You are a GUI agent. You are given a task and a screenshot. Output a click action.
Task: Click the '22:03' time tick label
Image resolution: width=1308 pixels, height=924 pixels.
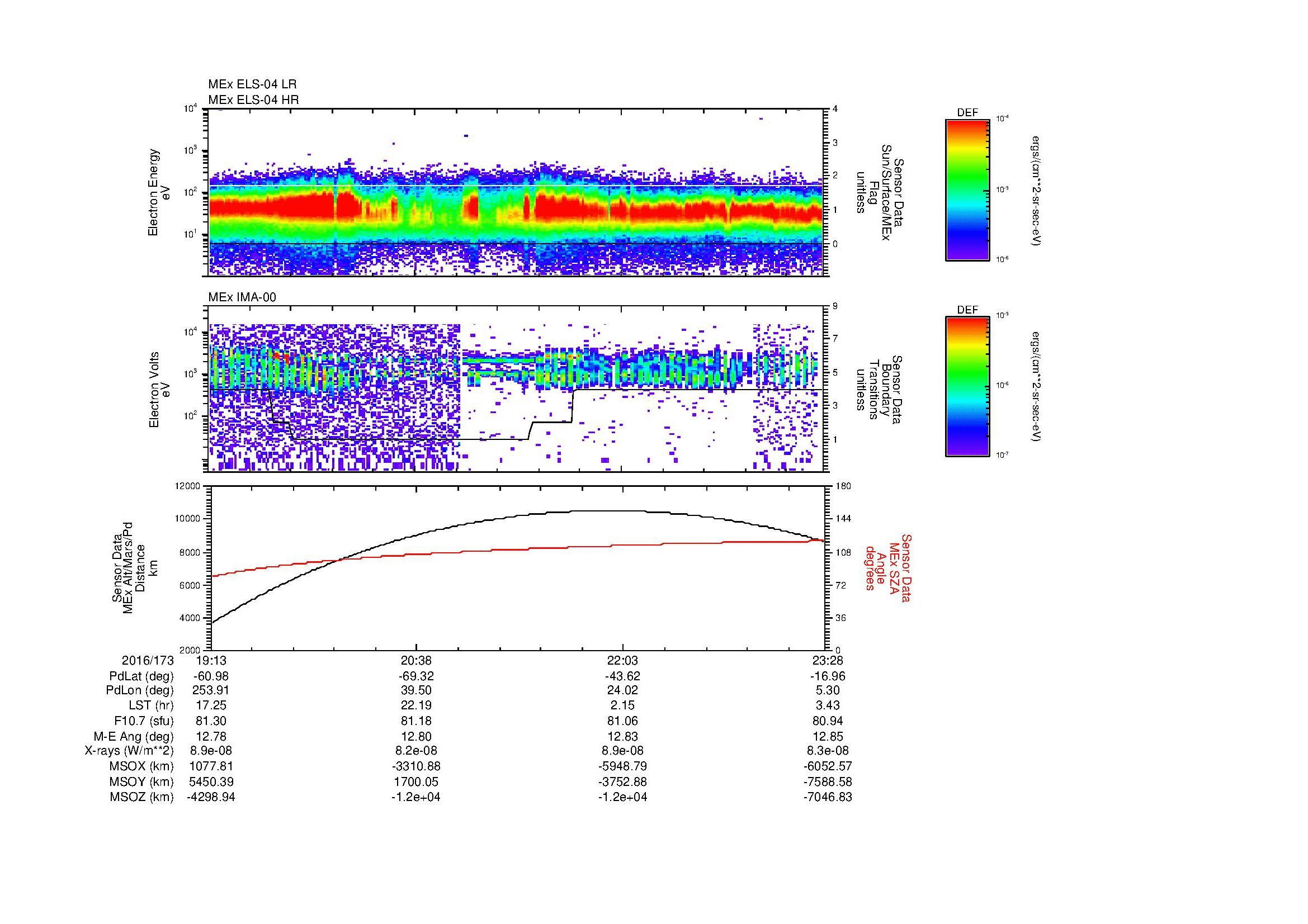coord(622,661)
